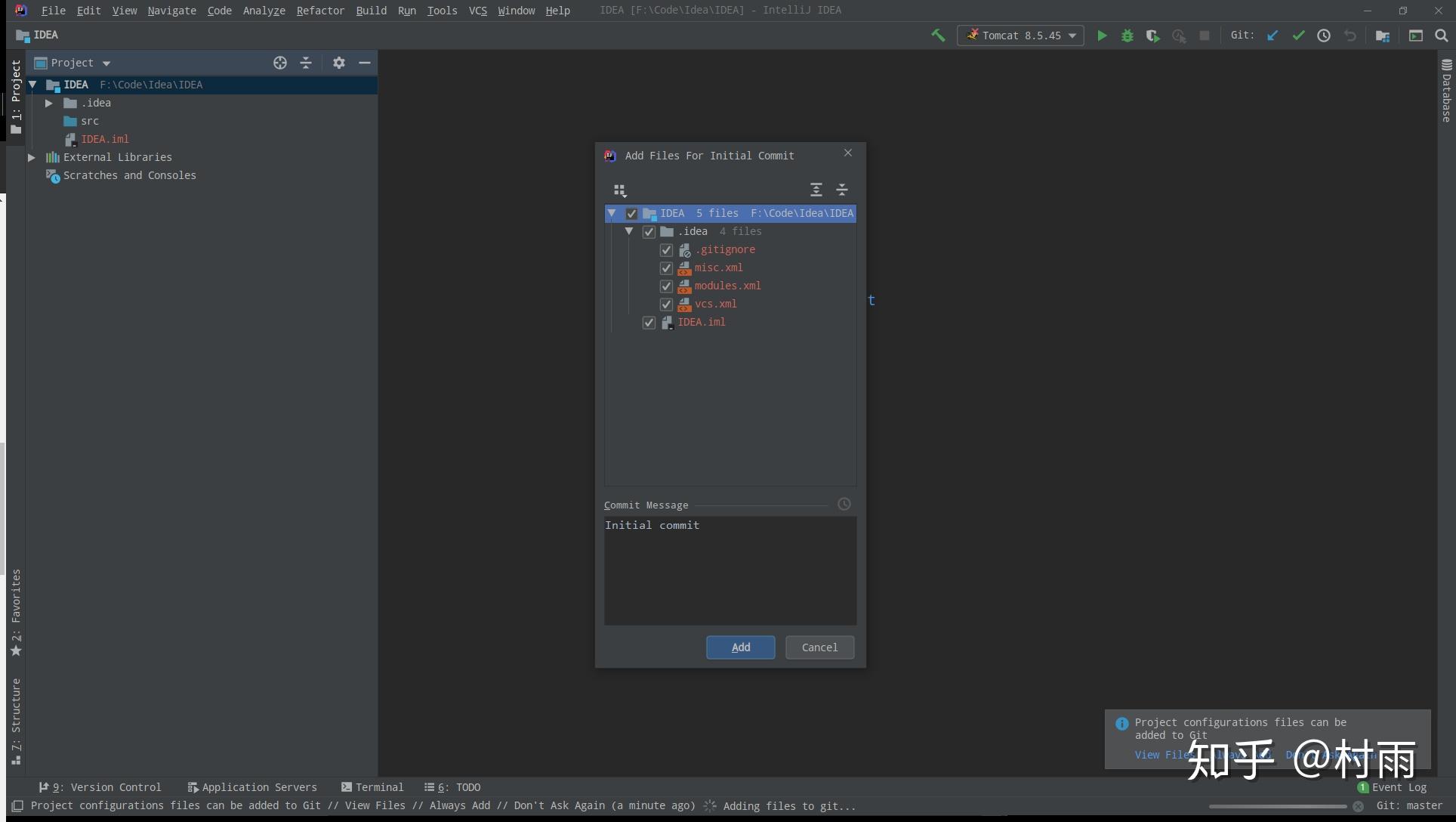Update project from Git
The image size is (1456, 822).
point(1272,35)
